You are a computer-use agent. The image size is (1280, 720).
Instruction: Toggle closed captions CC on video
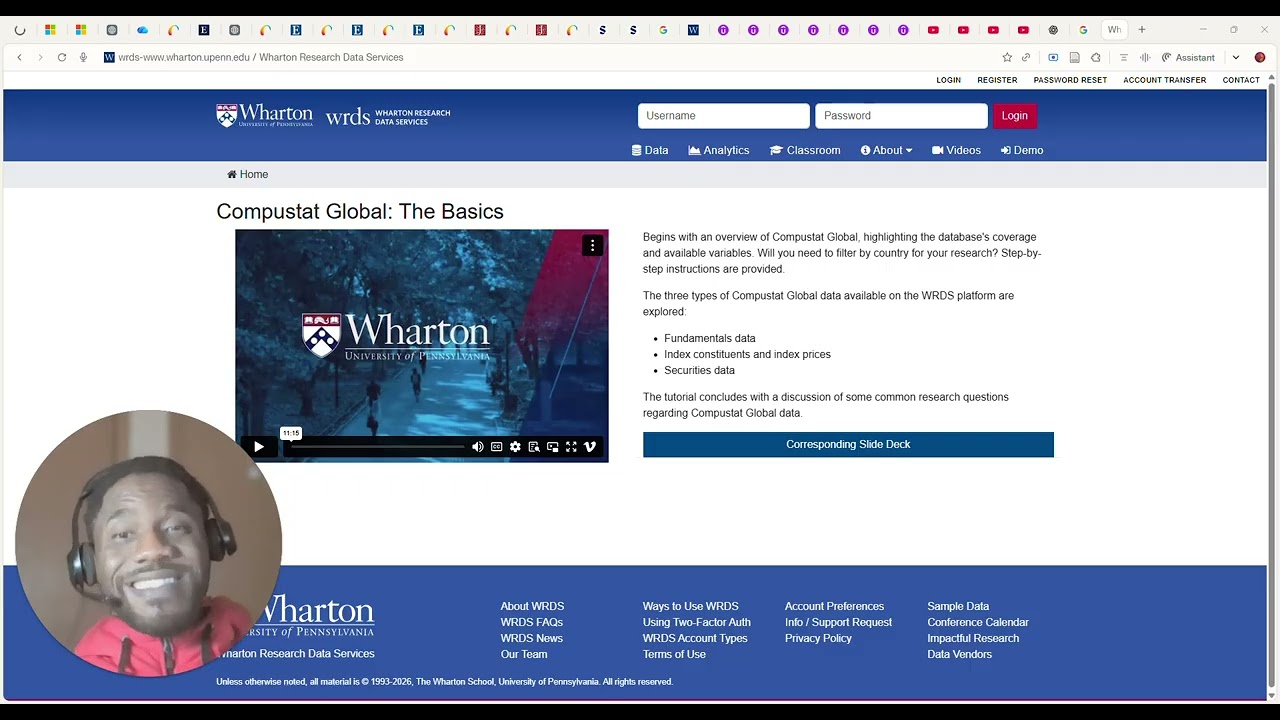(496, 447)
